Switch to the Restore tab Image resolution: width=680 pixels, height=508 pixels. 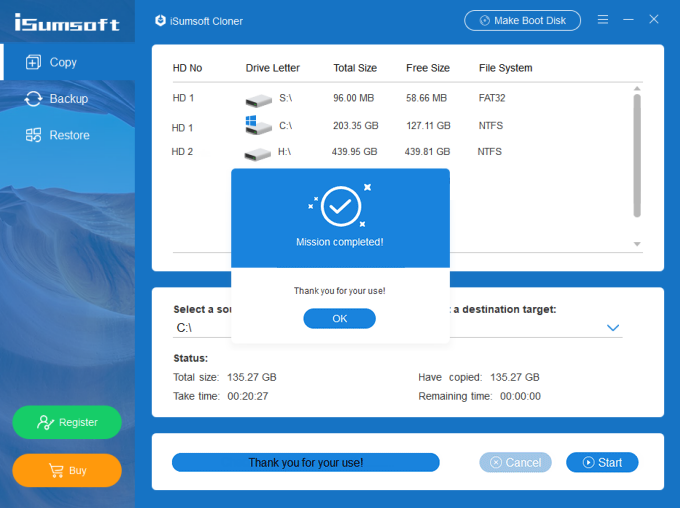67,135
